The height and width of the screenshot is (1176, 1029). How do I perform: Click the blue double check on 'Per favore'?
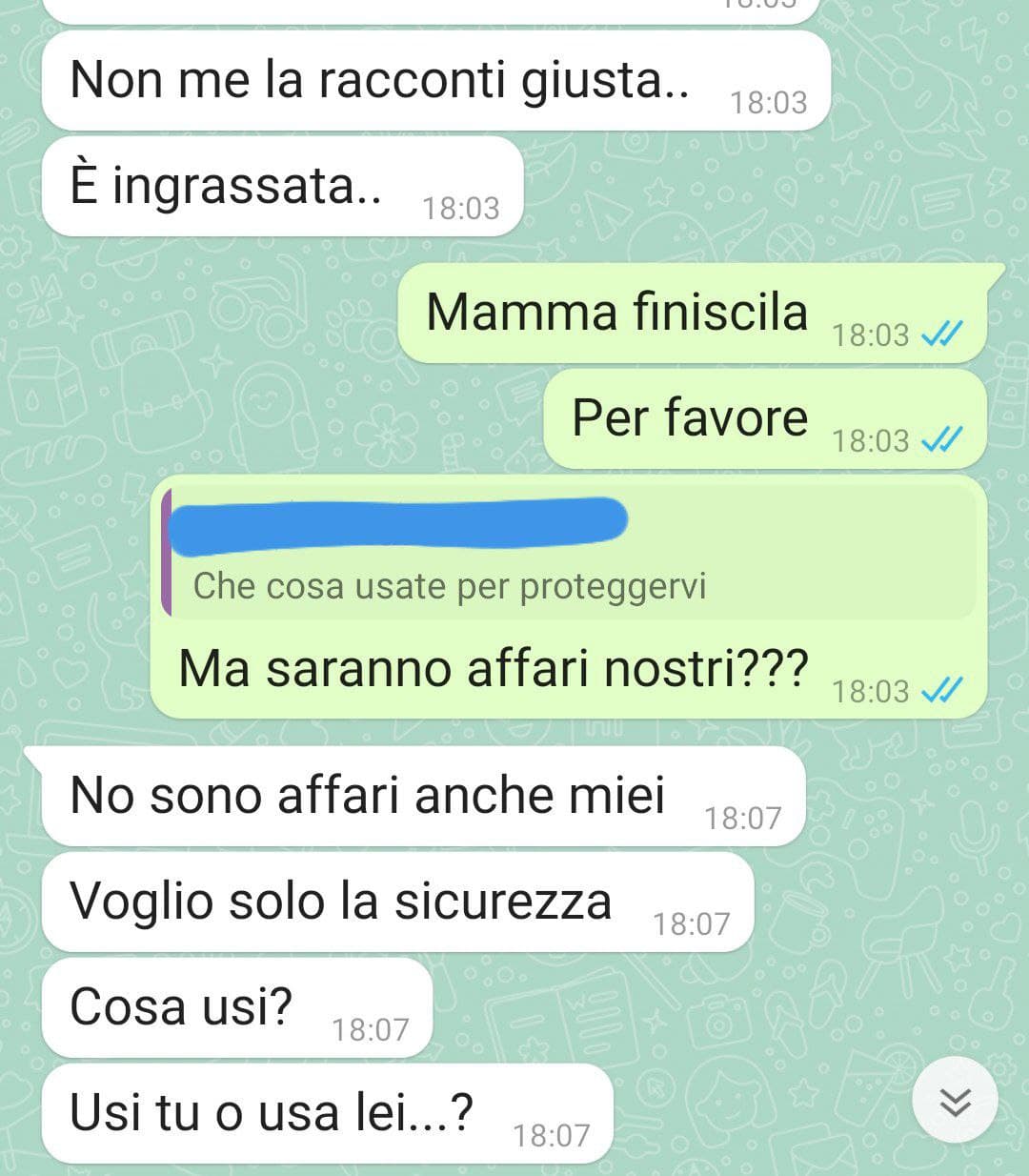tap(943, 439)
